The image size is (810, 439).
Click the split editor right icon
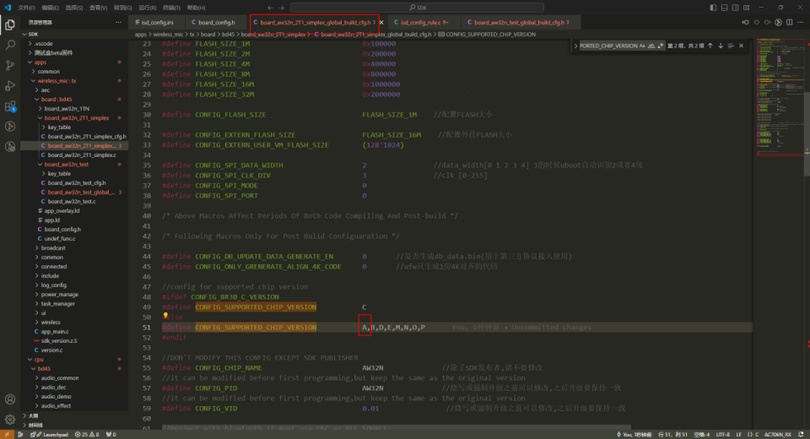pyautogui.click(x=789, y=22)
